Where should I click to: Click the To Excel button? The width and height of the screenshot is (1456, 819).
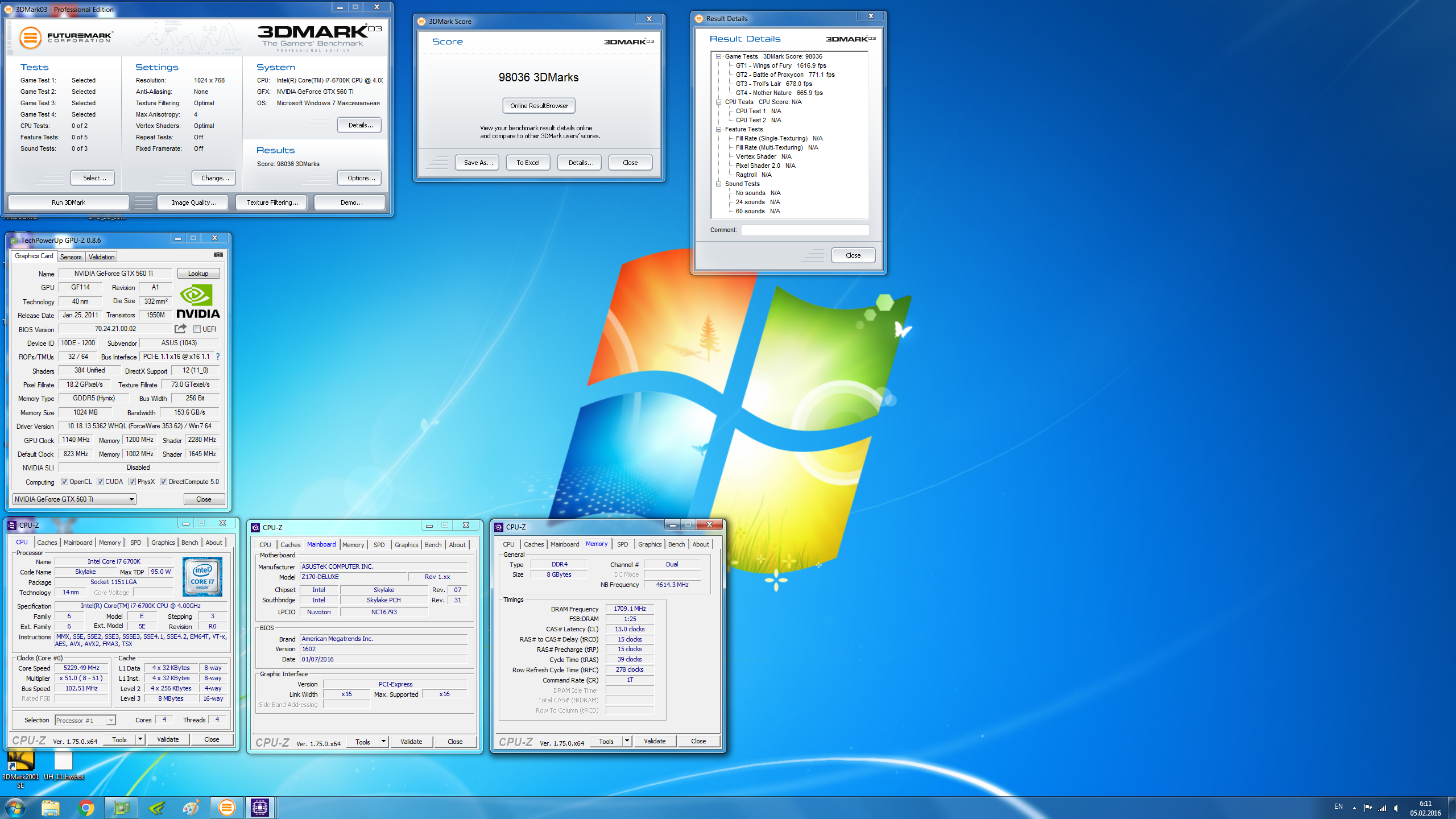[528, 163]
